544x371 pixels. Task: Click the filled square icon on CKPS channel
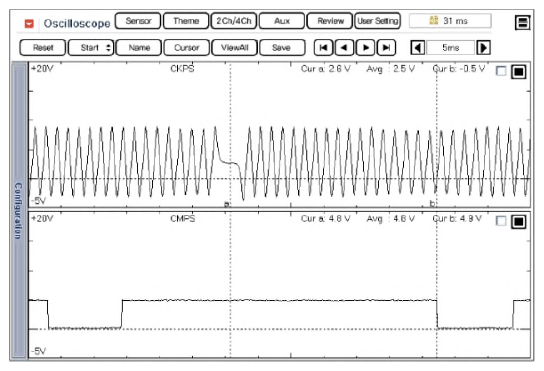[519, 71]
